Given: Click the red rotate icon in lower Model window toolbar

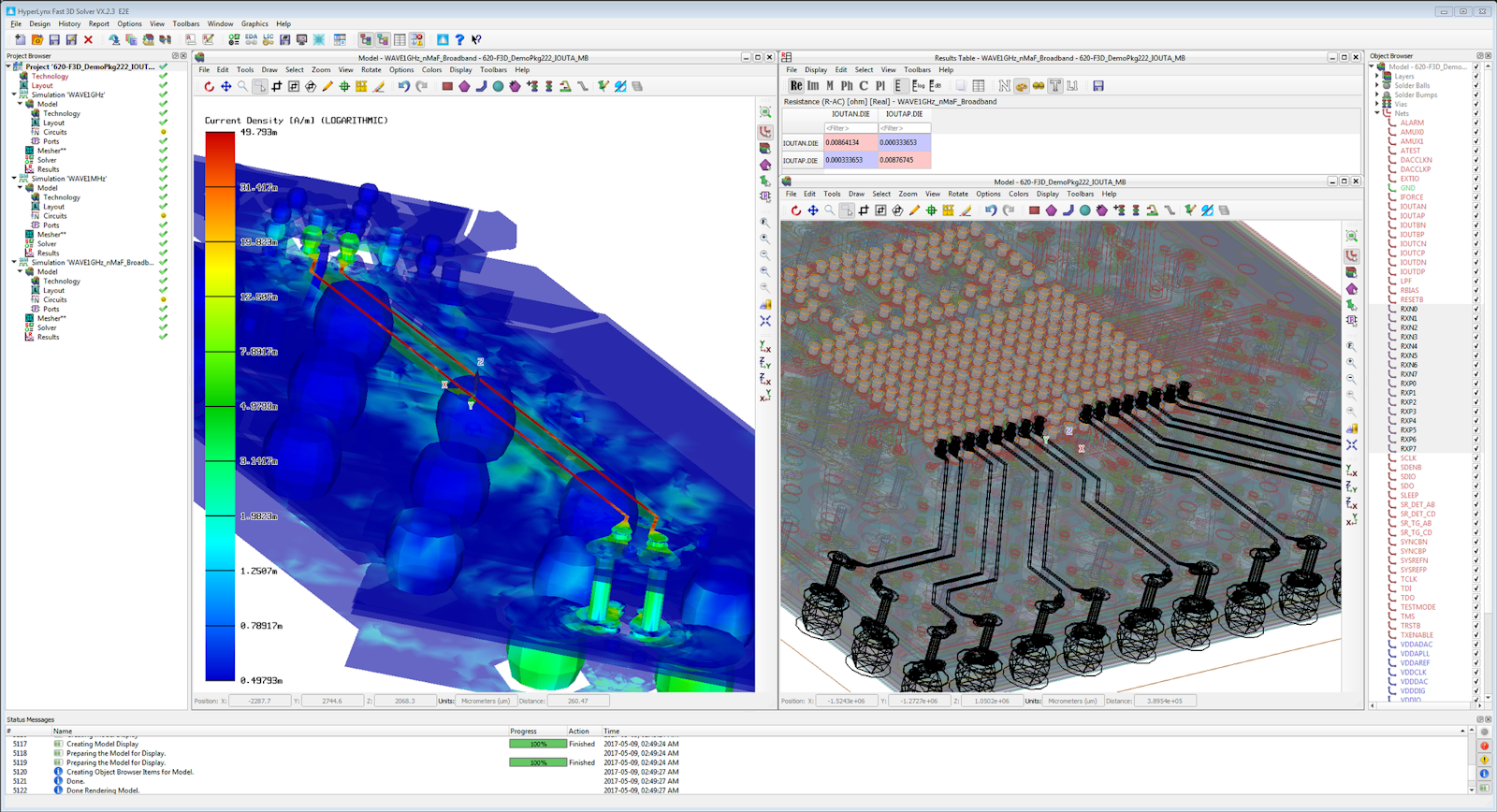Looking at the screenshot, I should coord(796,210).
